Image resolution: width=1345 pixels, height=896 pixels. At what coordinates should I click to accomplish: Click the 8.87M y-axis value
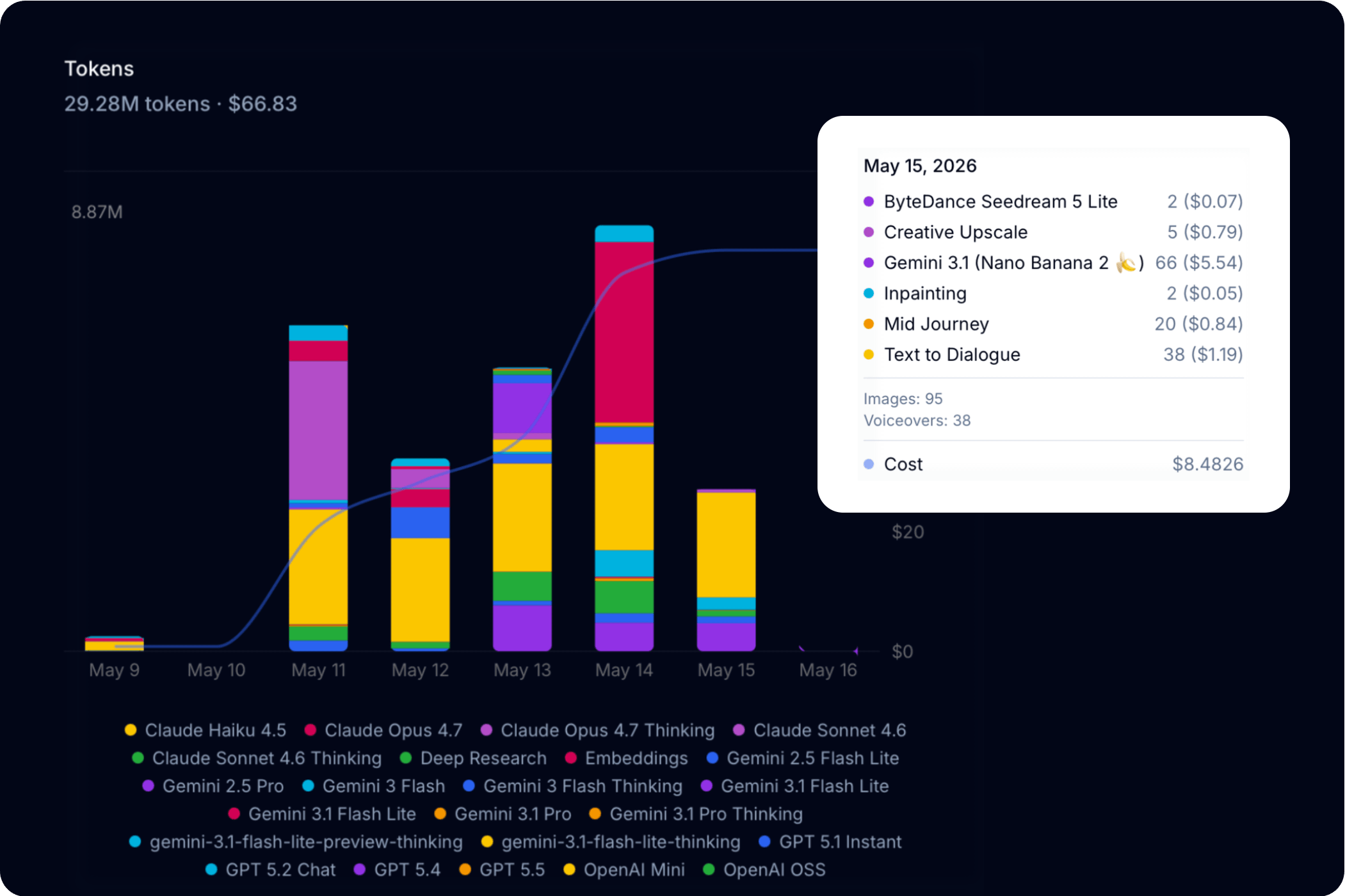click(97, 212)
